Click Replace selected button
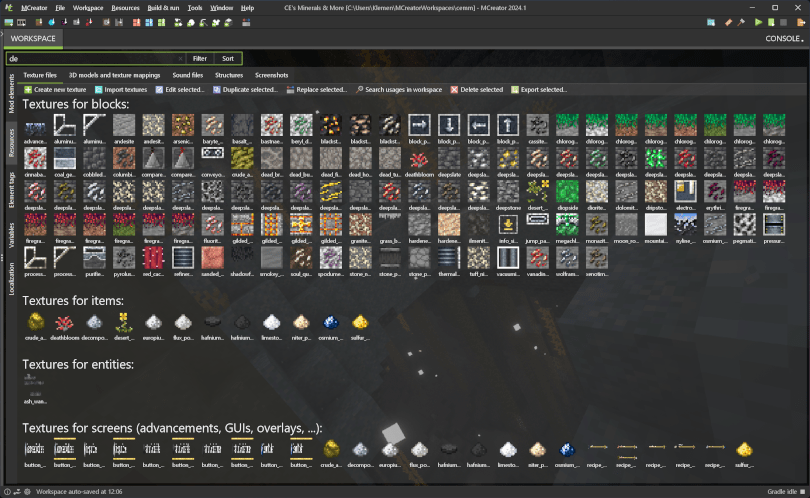The height and width of the screenshot is (498, 810). [316, 89]
